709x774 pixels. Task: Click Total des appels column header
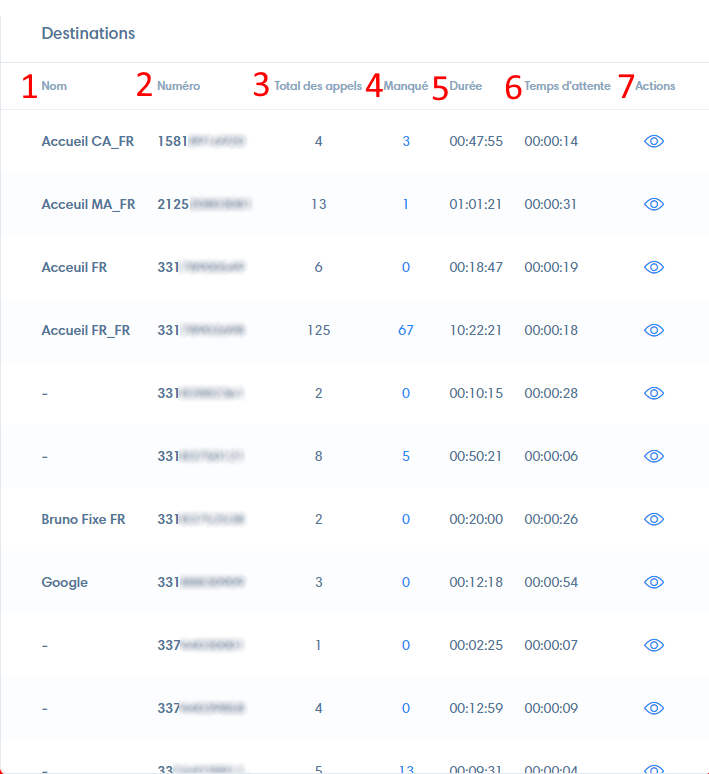318,86
